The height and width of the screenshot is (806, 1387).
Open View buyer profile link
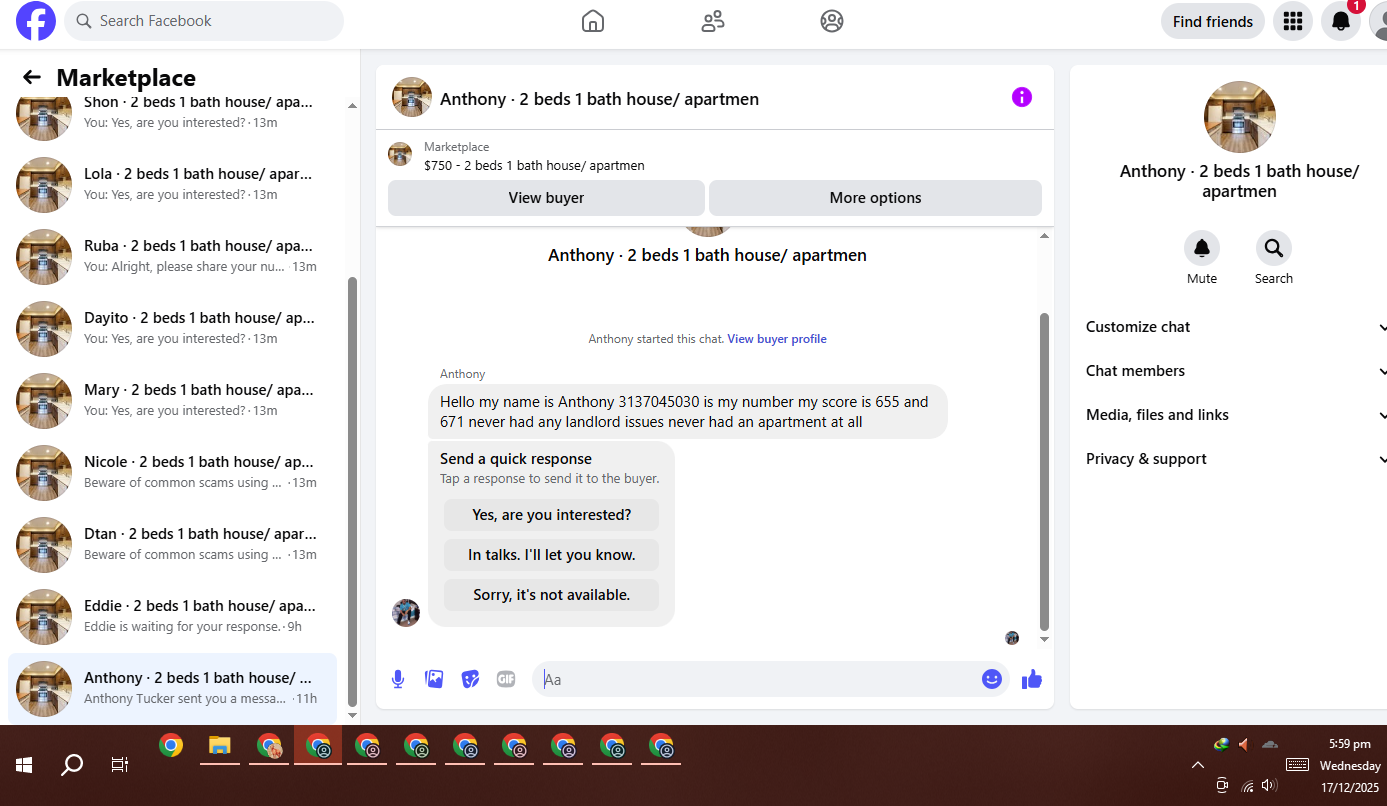coord(777,339)
